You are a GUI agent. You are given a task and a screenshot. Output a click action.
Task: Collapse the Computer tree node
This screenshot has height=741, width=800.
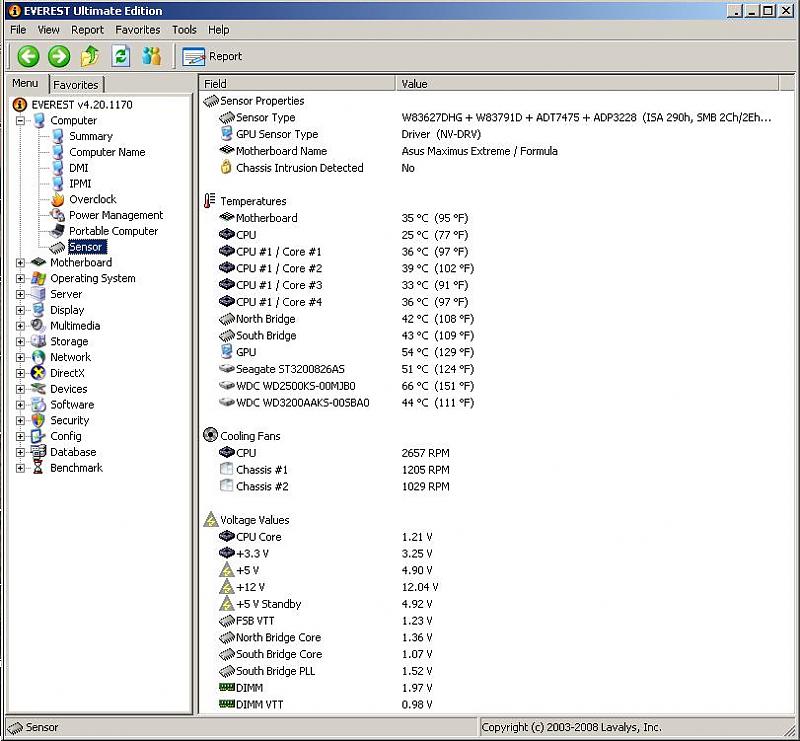tap(20, 121)
